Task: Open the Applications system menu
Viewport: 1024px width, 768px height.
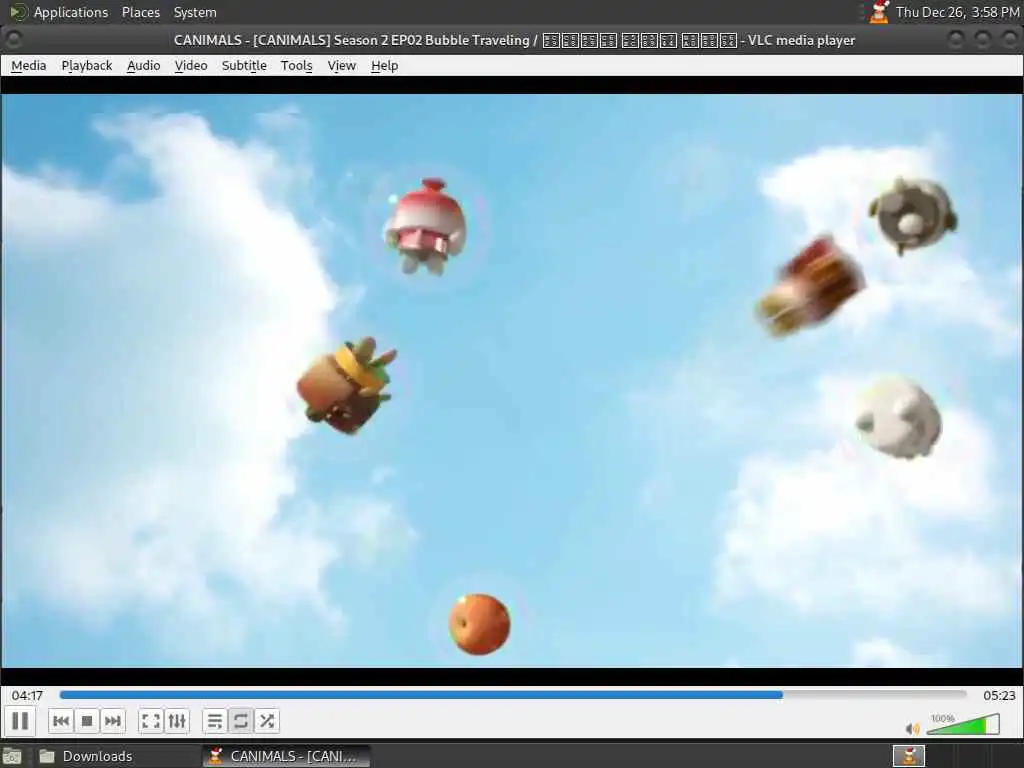Action: coord(71,12)
